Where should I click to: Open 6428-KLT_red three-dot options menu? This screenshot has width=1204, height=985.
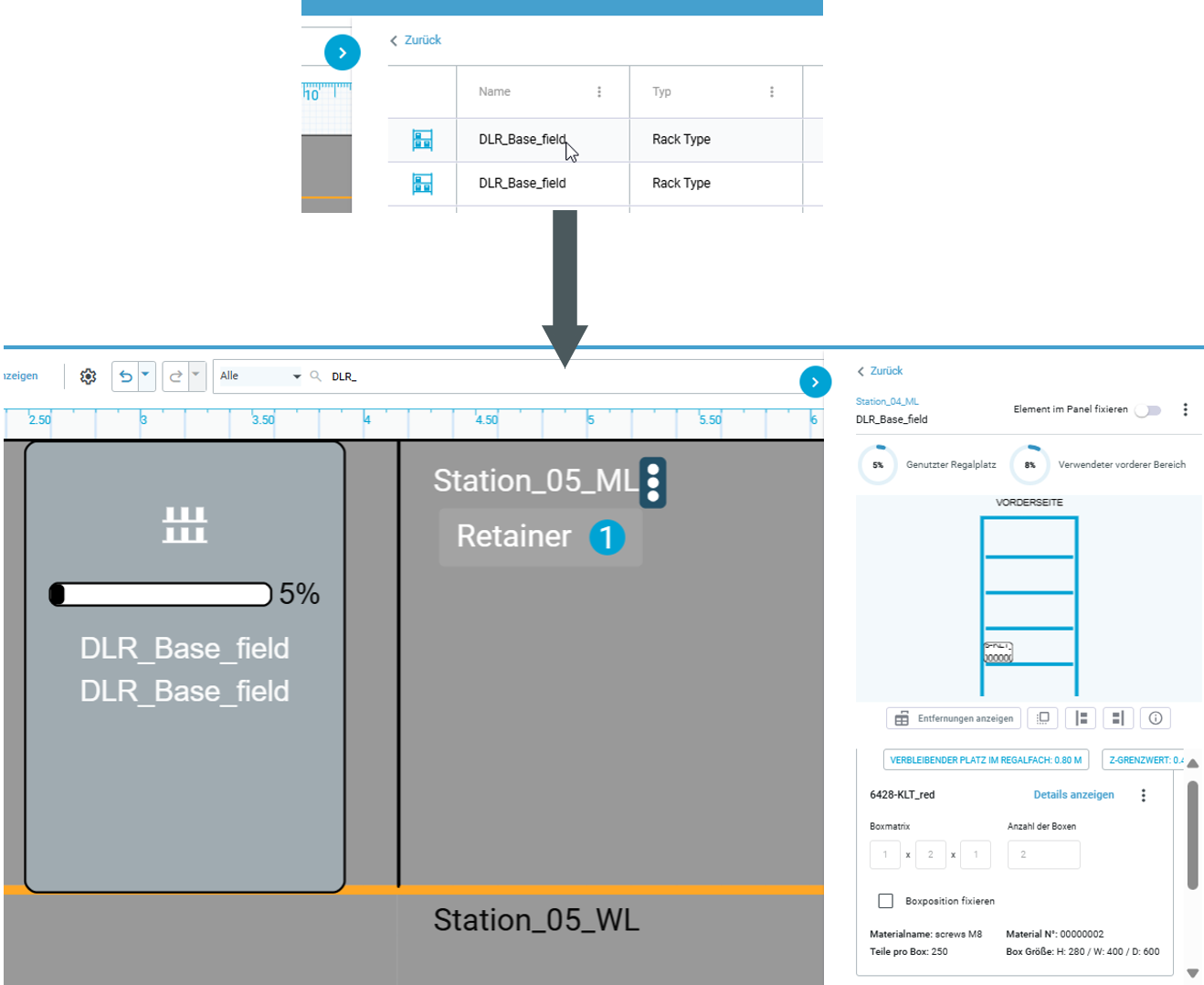(1143, 795)
